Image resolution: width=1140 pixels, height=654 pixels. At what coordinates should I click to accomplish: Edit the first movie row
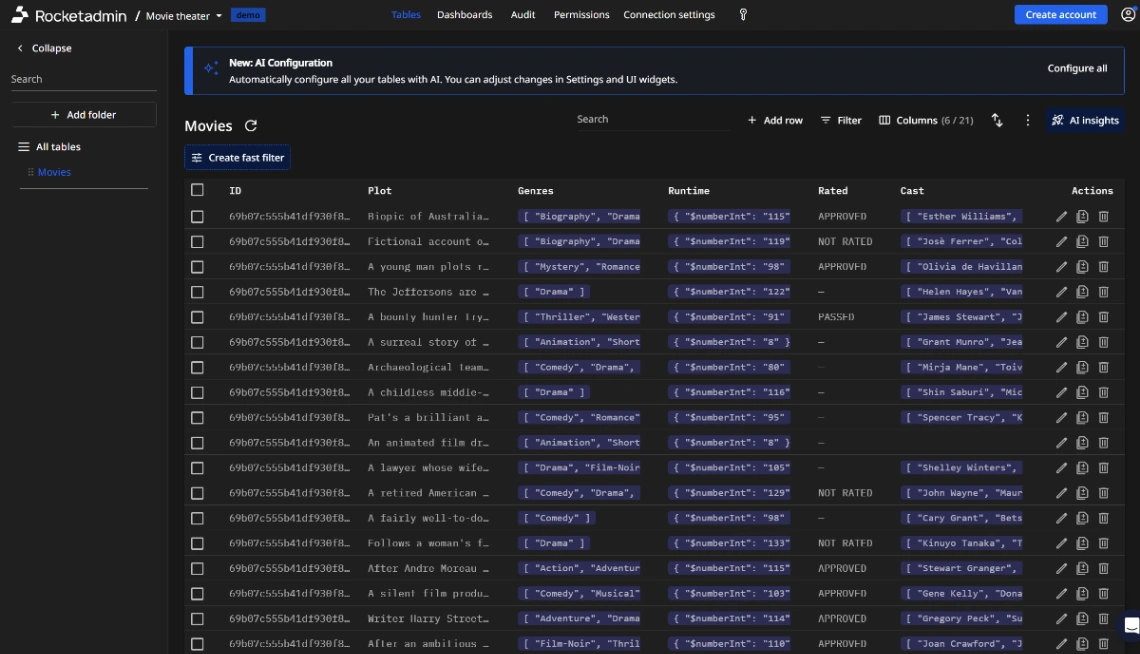pos(1061,216)
